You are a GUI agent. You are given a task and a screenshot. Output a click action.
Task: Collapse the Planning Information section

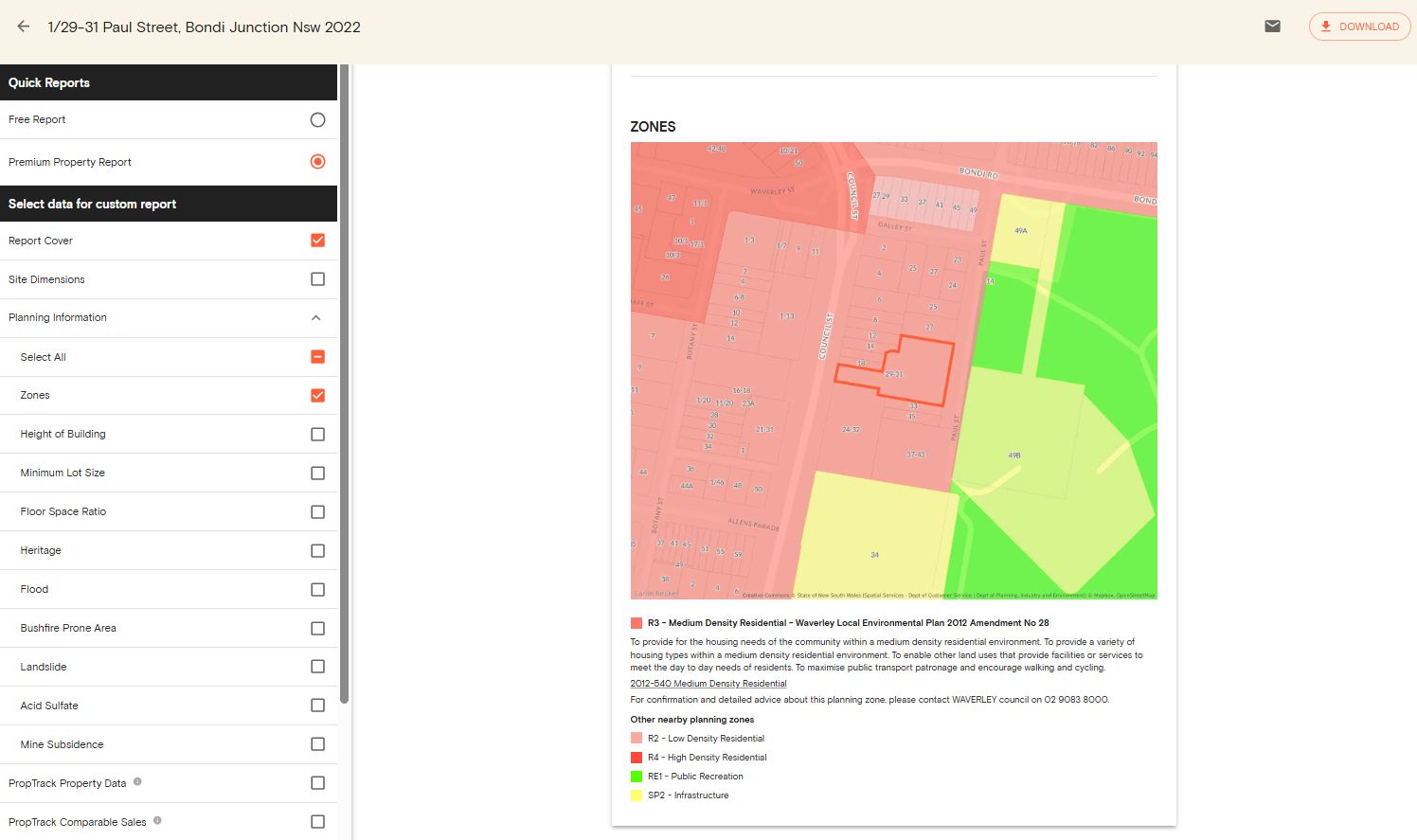tap(316, 318)
